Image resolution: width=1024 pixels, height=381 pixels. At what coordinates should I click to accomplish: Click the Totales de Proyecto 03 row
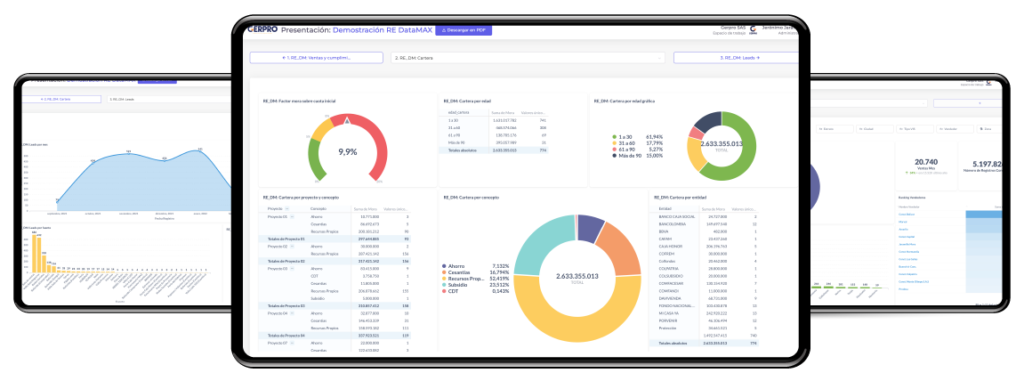pos(335,305)
